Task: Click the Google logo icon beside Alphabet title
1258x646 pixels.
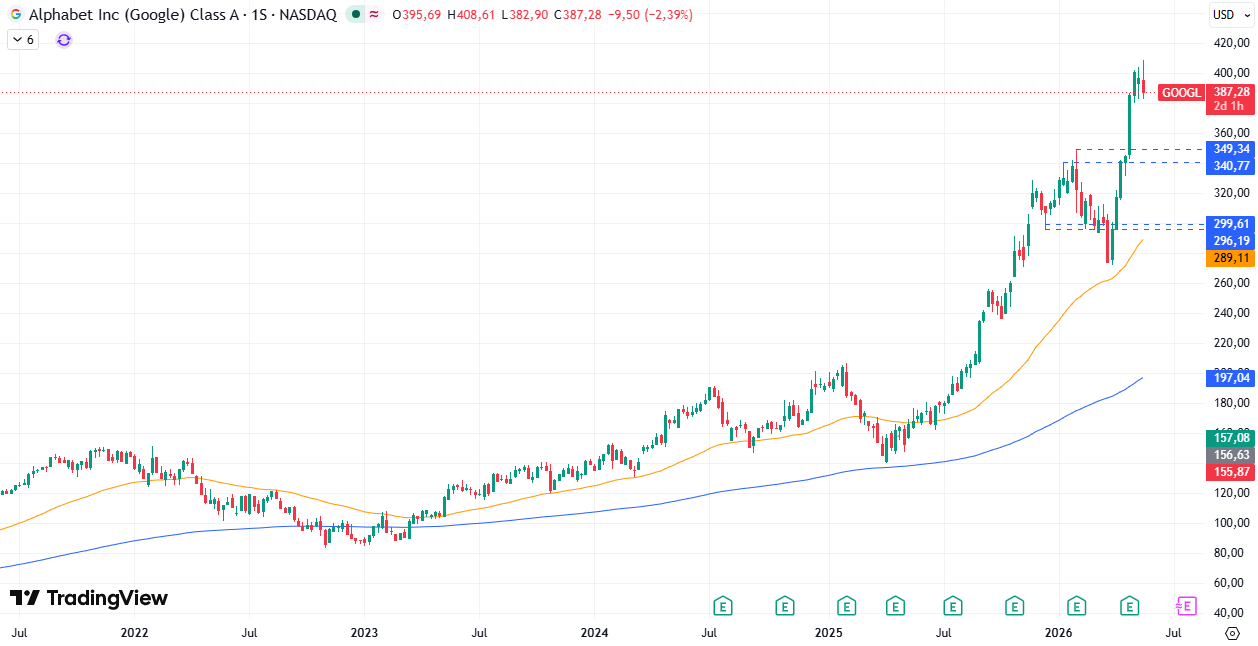Action: (x=16, y=15)
